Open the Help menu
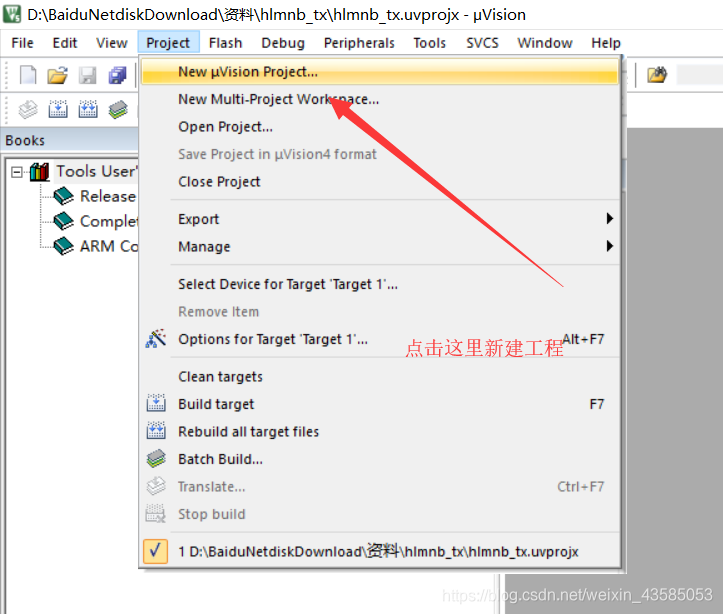Screen dimensions: 723x614 tap(606, 43)
